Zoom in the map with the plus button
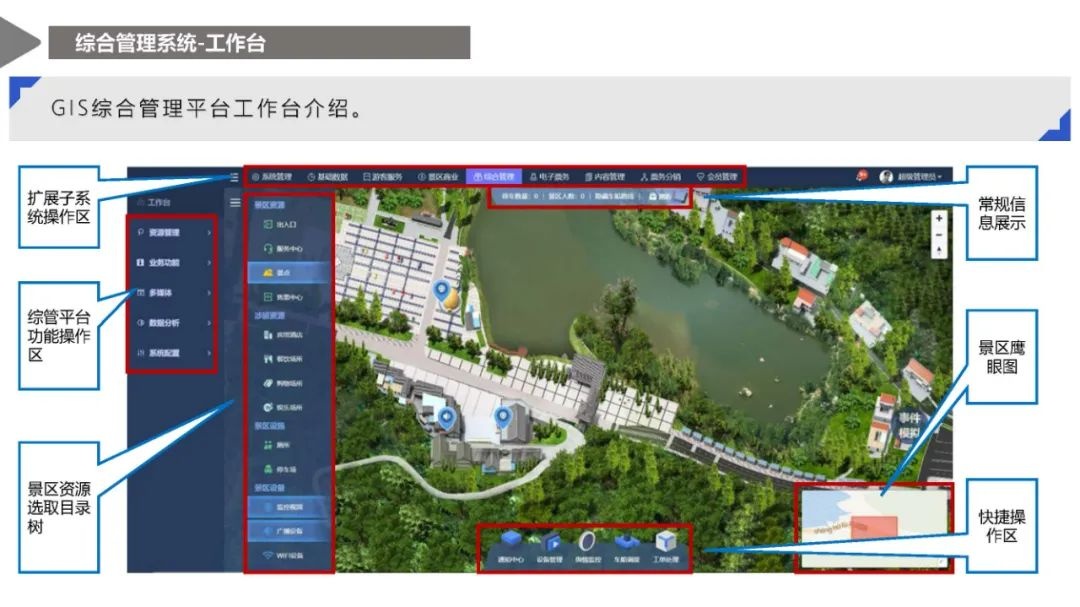The image size is (1080, 607). pyautogui.click(x=938, y=218)
